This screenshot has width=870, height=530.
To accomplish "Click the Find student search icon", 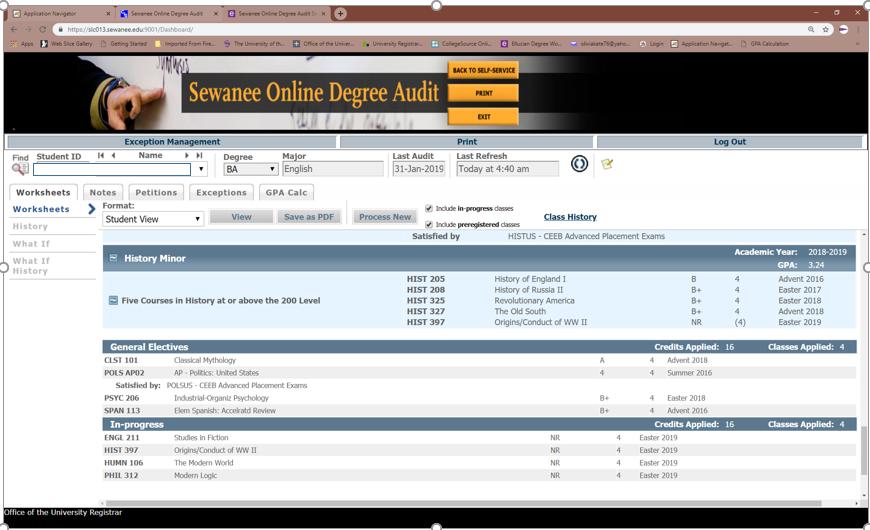I will click(x=20, y=169).
